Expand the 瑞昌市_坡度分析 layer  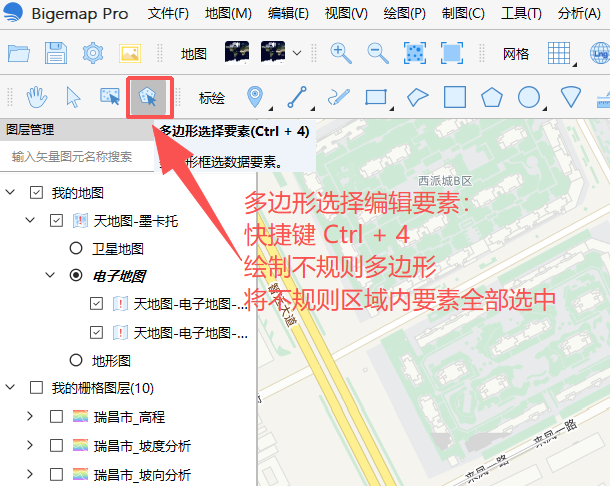point(30,445)
